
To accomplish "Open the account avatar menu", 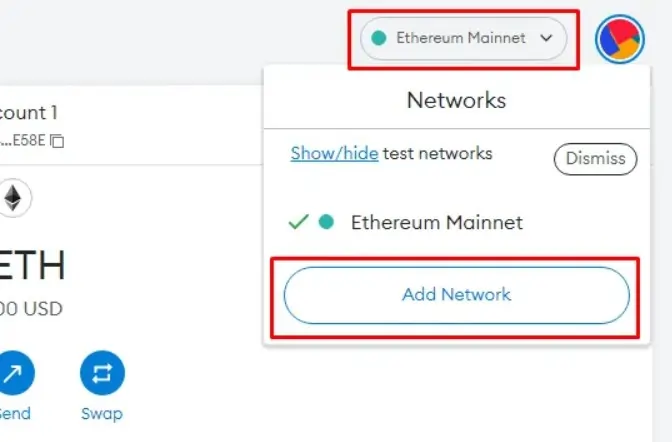I will point(620,39).
